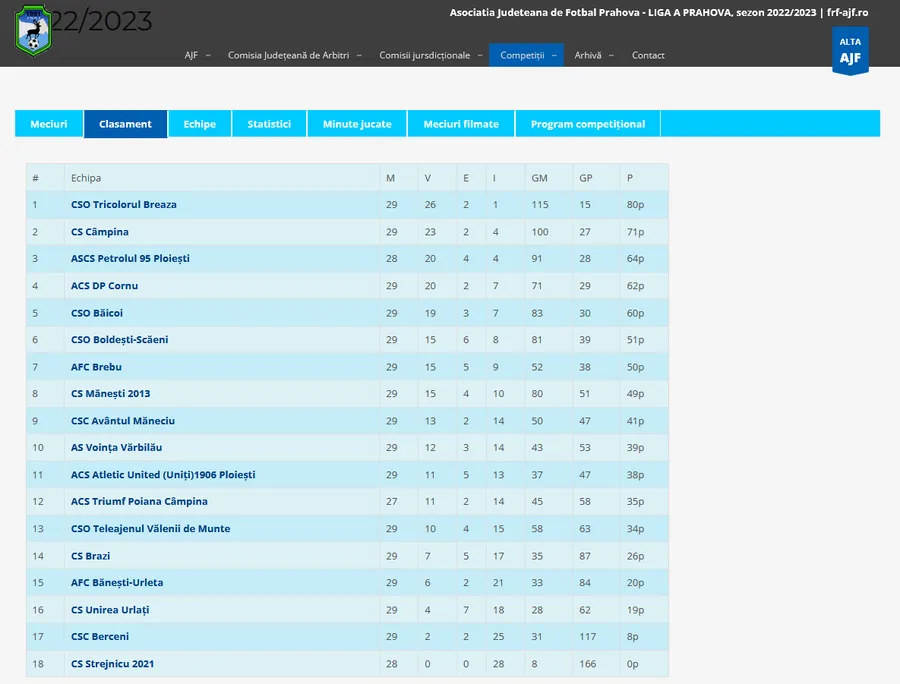Click the Echipa column header
Viewport: 900px width, 684px height.
(x=86, y=178)
